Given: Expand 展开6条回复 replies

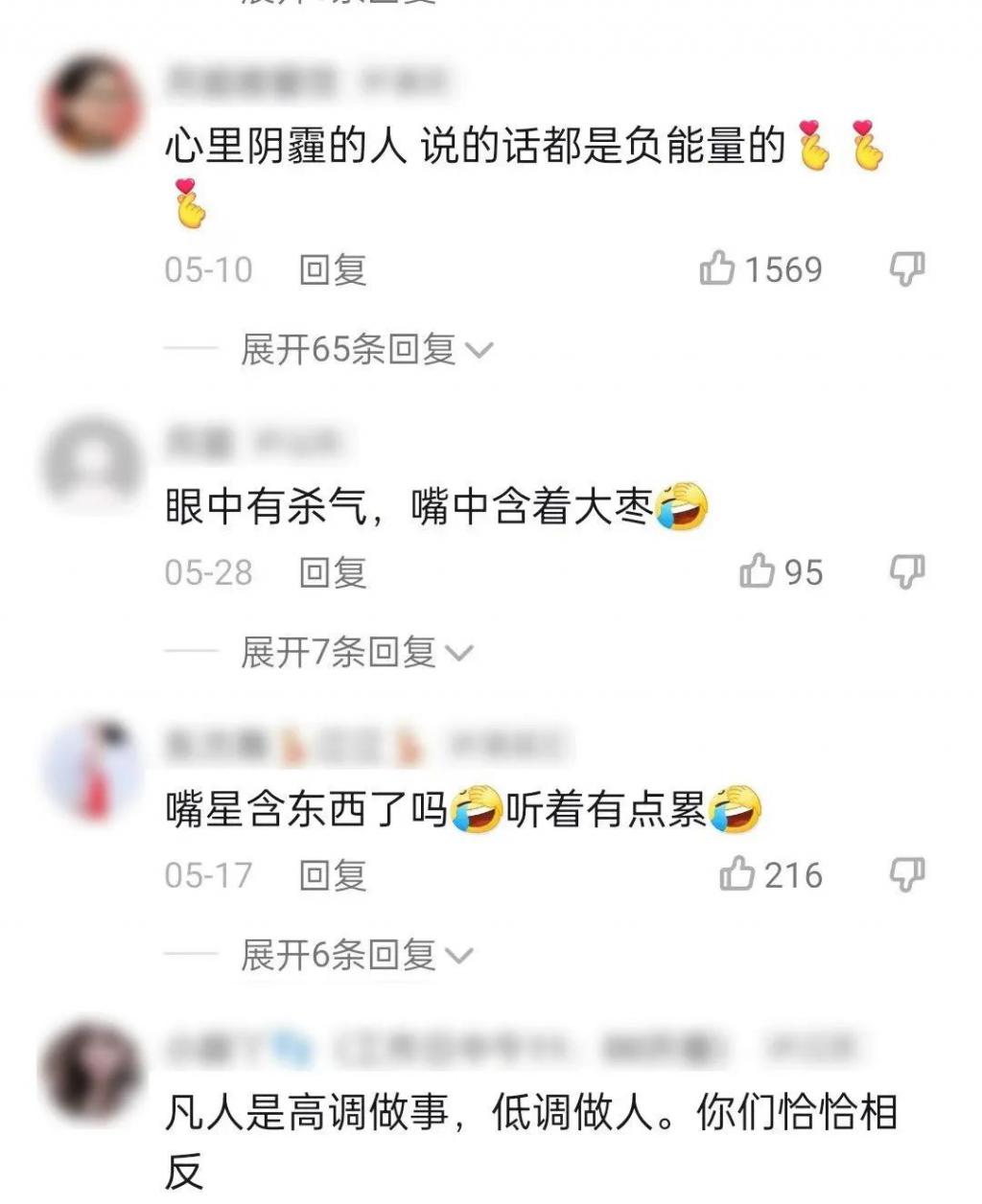Looking at the screenshot, I should tap(357, 955).
